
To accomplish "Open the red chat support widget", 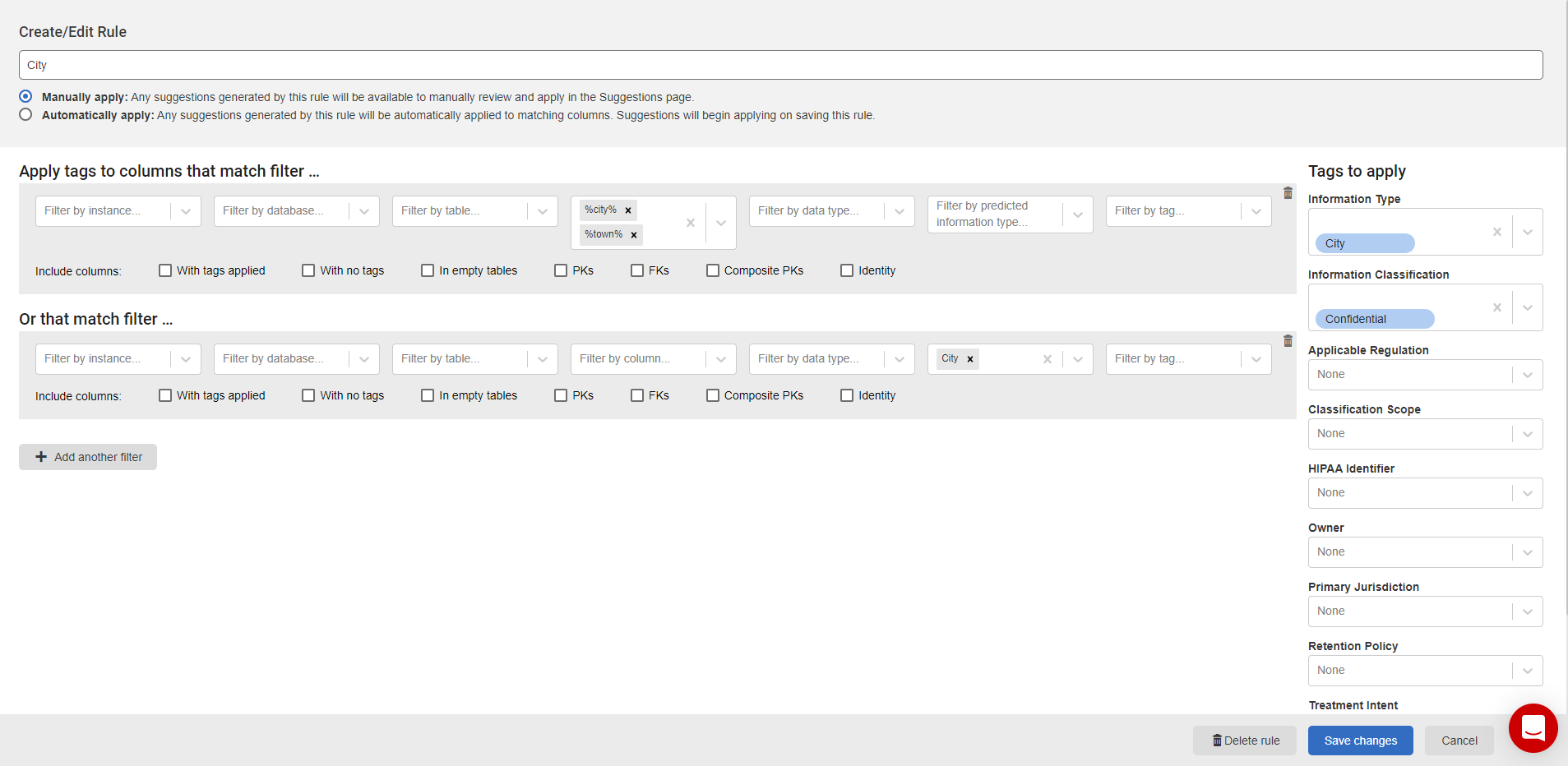I will (x=1533, y=727).
